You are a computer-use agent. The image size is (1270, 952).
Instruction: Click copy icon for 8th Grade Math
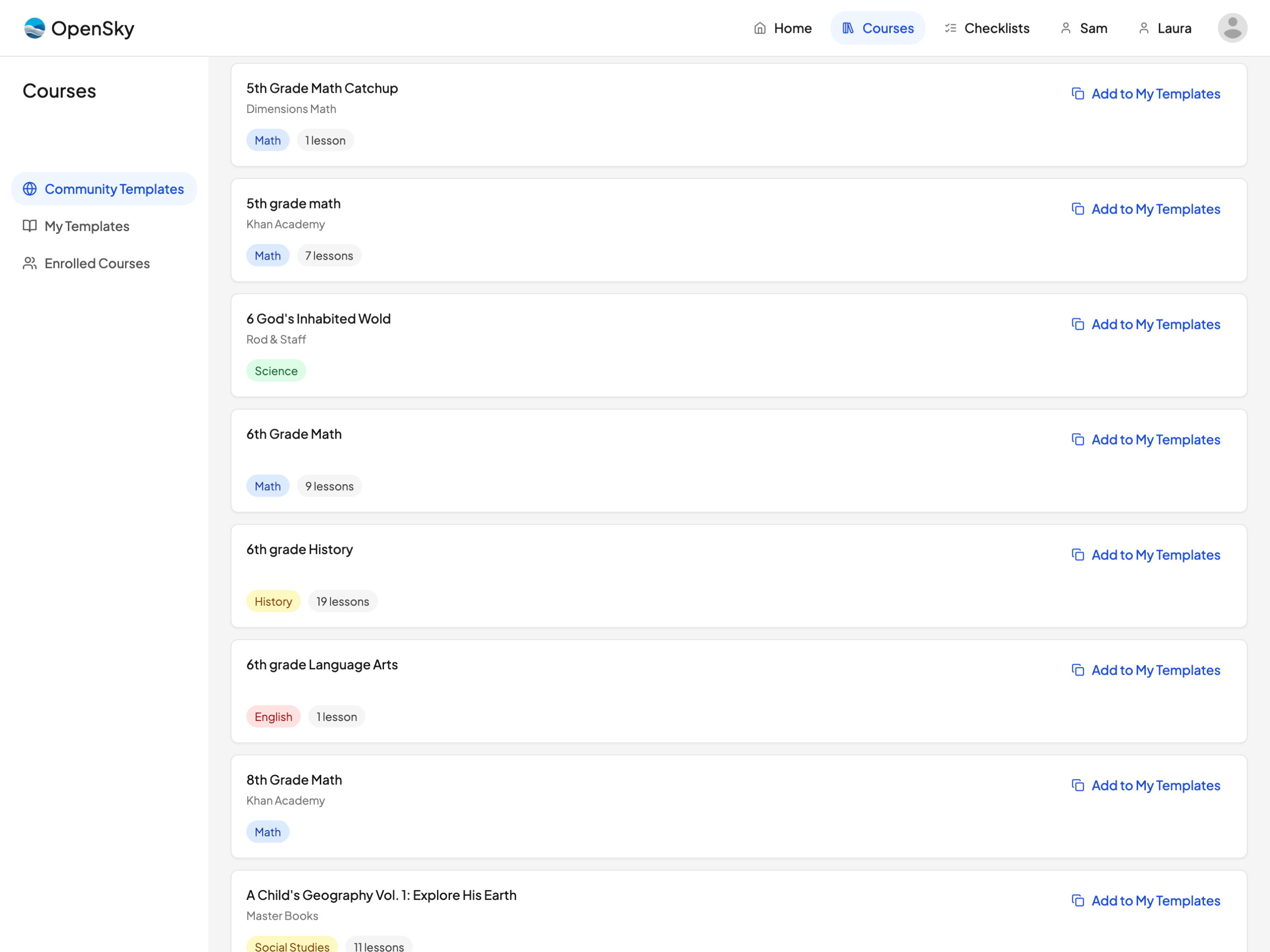pyautogui.click(x=1078, y=785)
